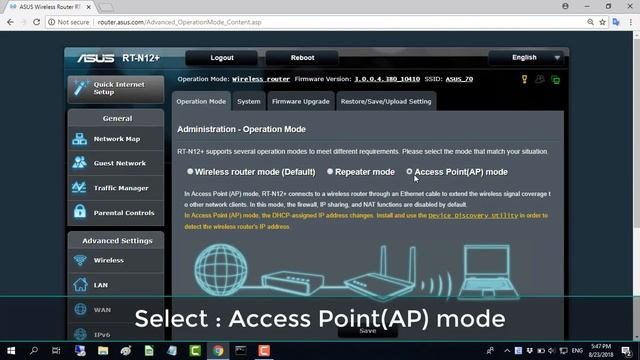Viewport: 640px width, 360px height.
Task: Switch to the System tab
Action: [249, 101]
